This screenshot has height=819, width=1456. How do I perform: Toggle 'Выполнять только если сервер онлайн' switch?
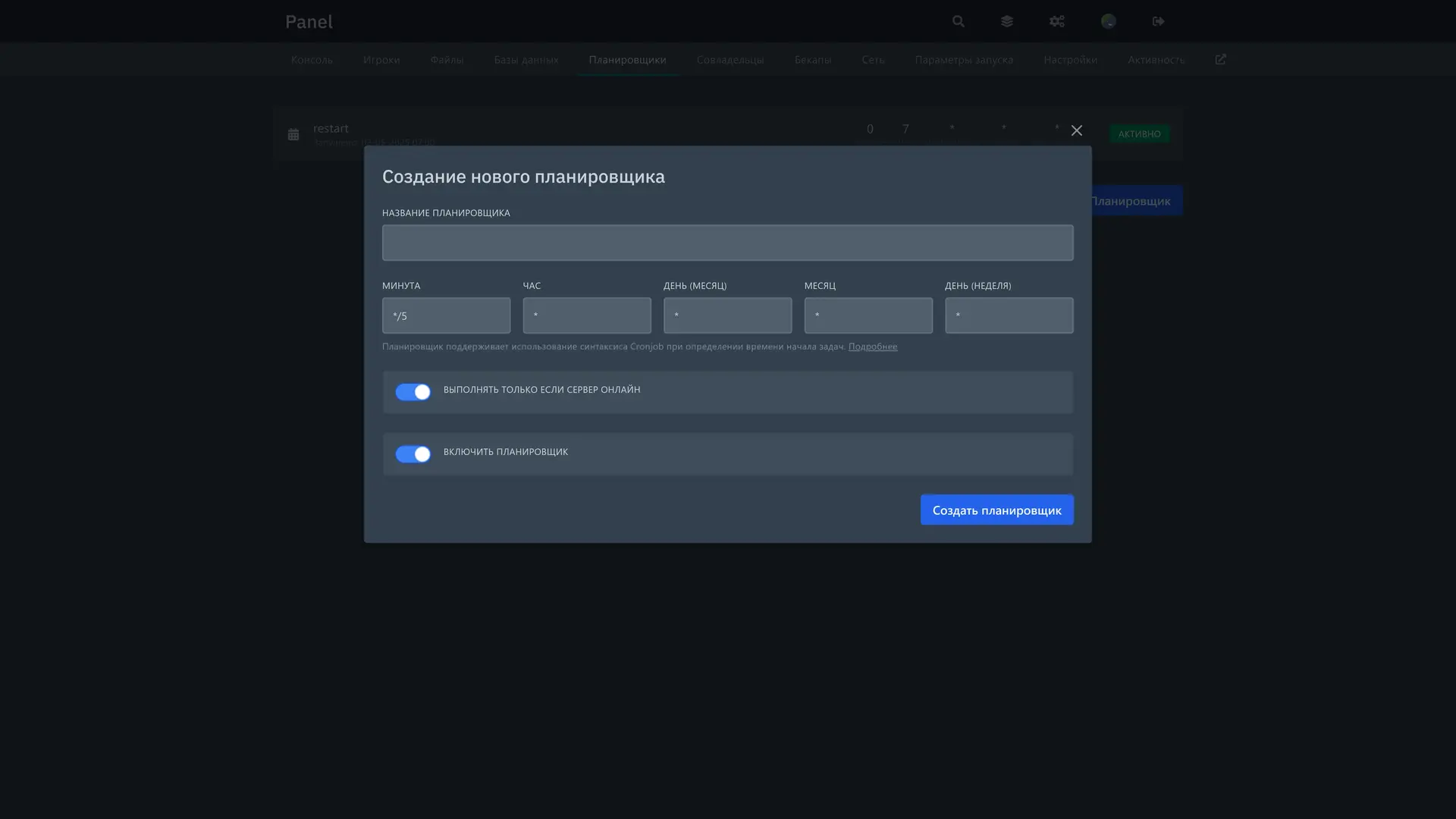tap(413, 392)
